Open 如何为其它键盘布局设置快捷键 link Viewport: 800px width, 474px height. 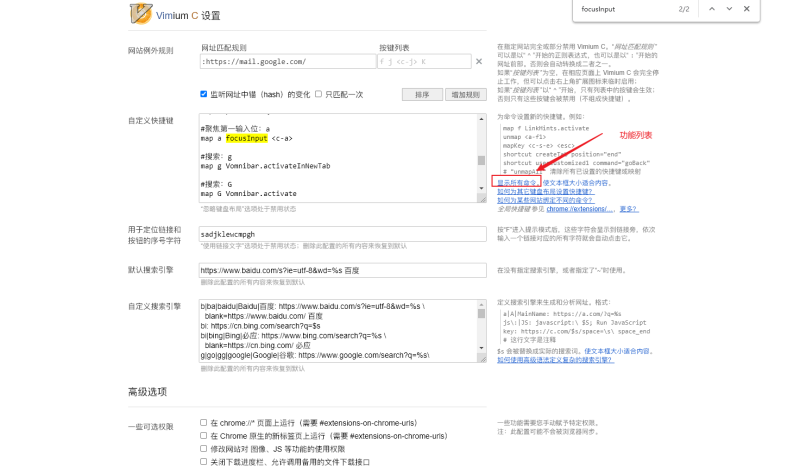point(545,191)
